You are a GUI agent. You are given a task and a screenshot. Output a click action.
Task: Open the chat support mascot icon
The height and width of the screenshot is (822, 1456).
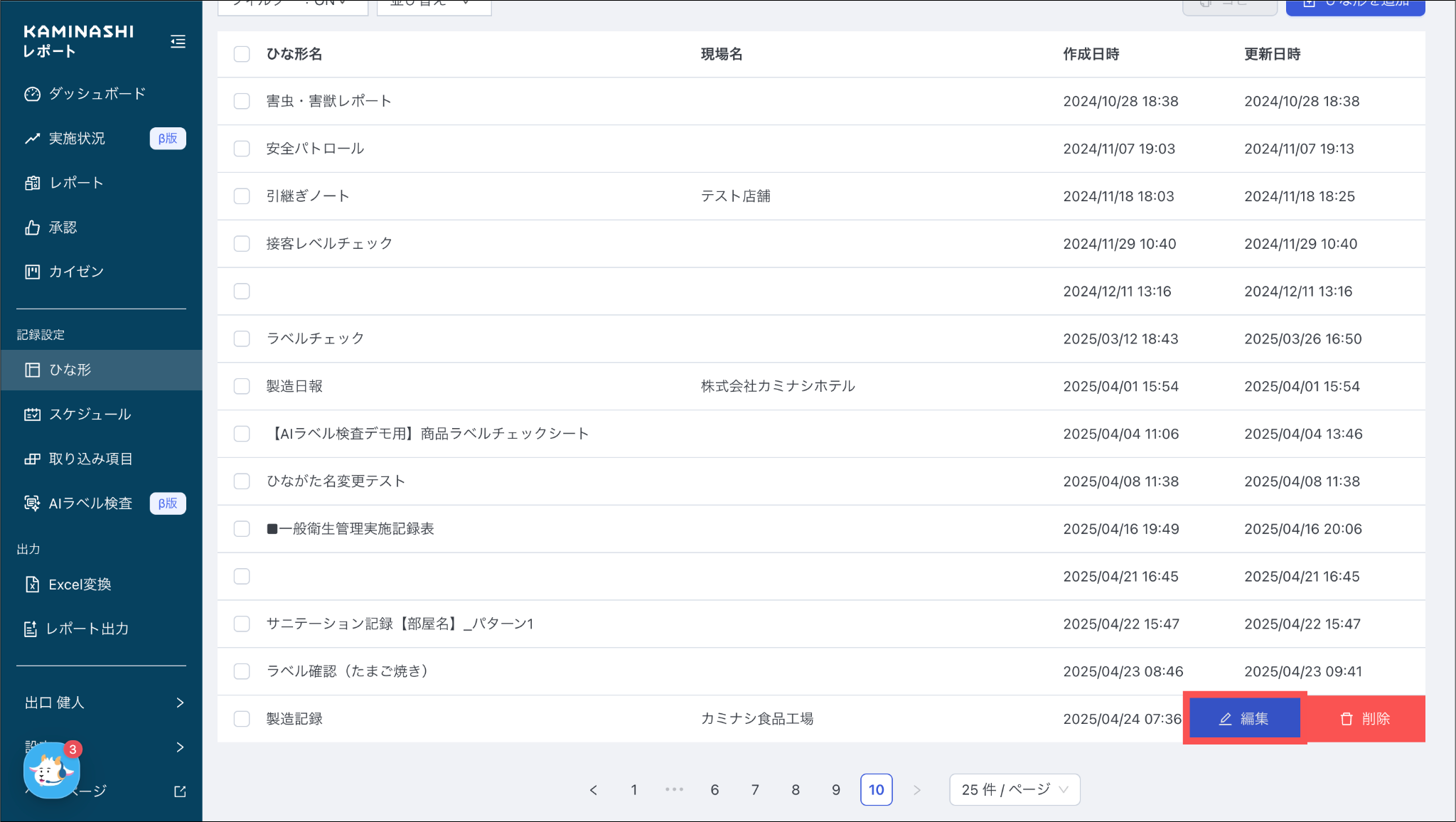(51, 771)
